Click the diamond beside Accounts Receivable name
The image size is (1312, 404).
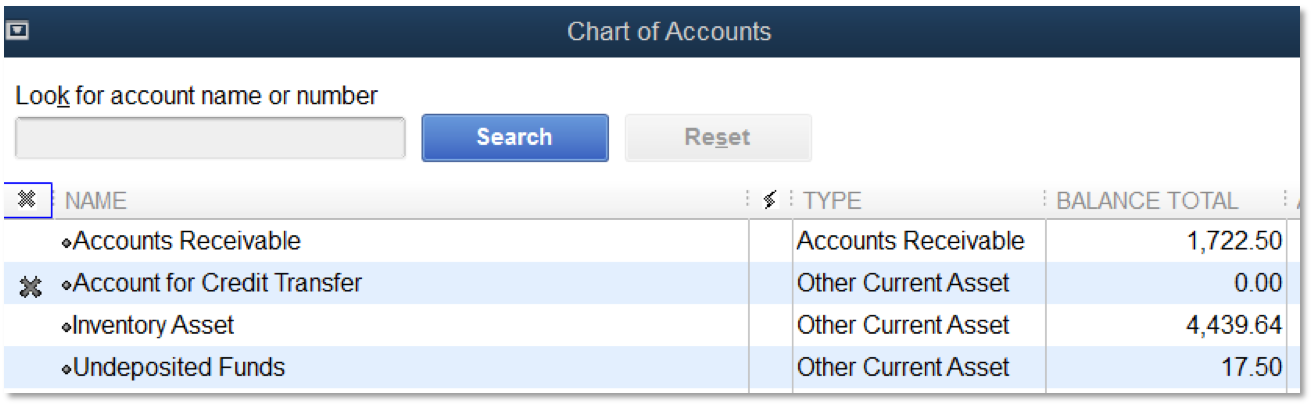pyautogui.click(x=67, y=243)
